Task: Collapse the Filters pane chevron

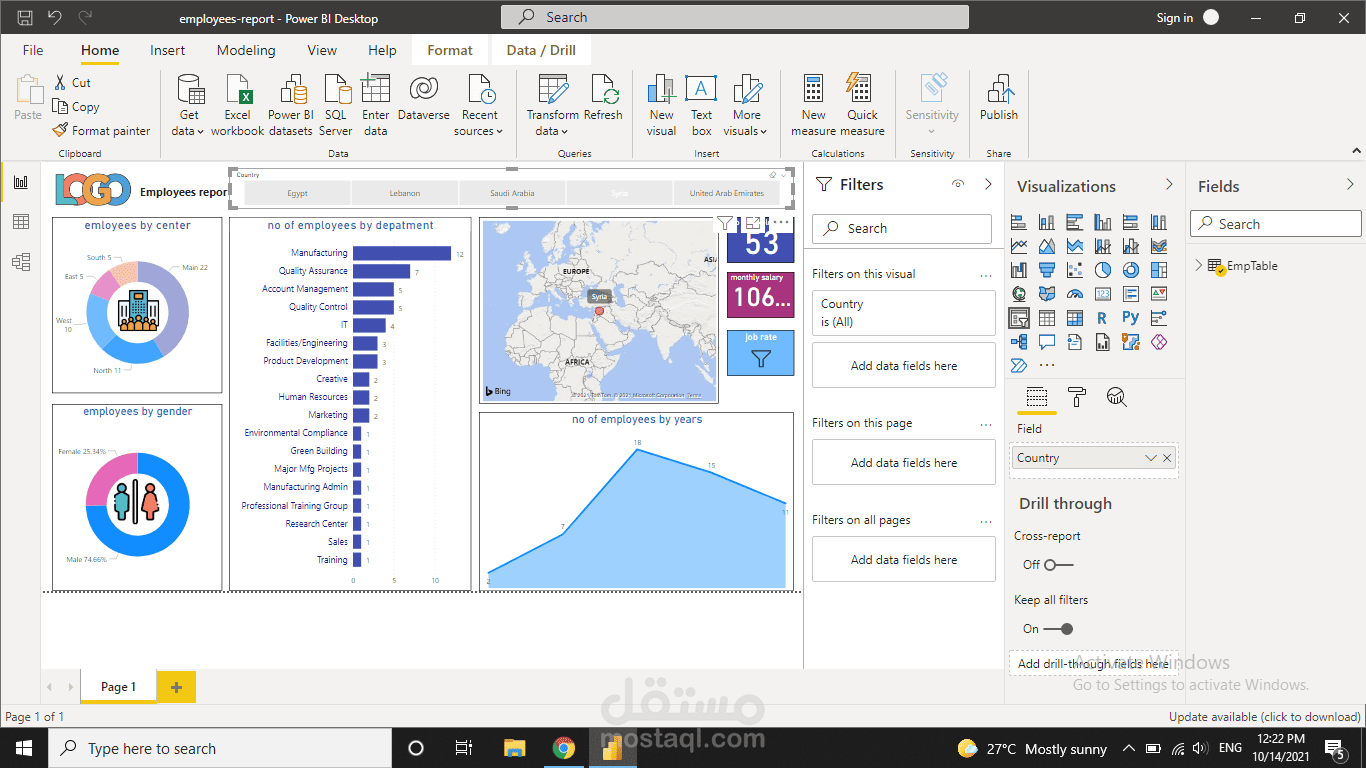Action: (x=988, y=184)
